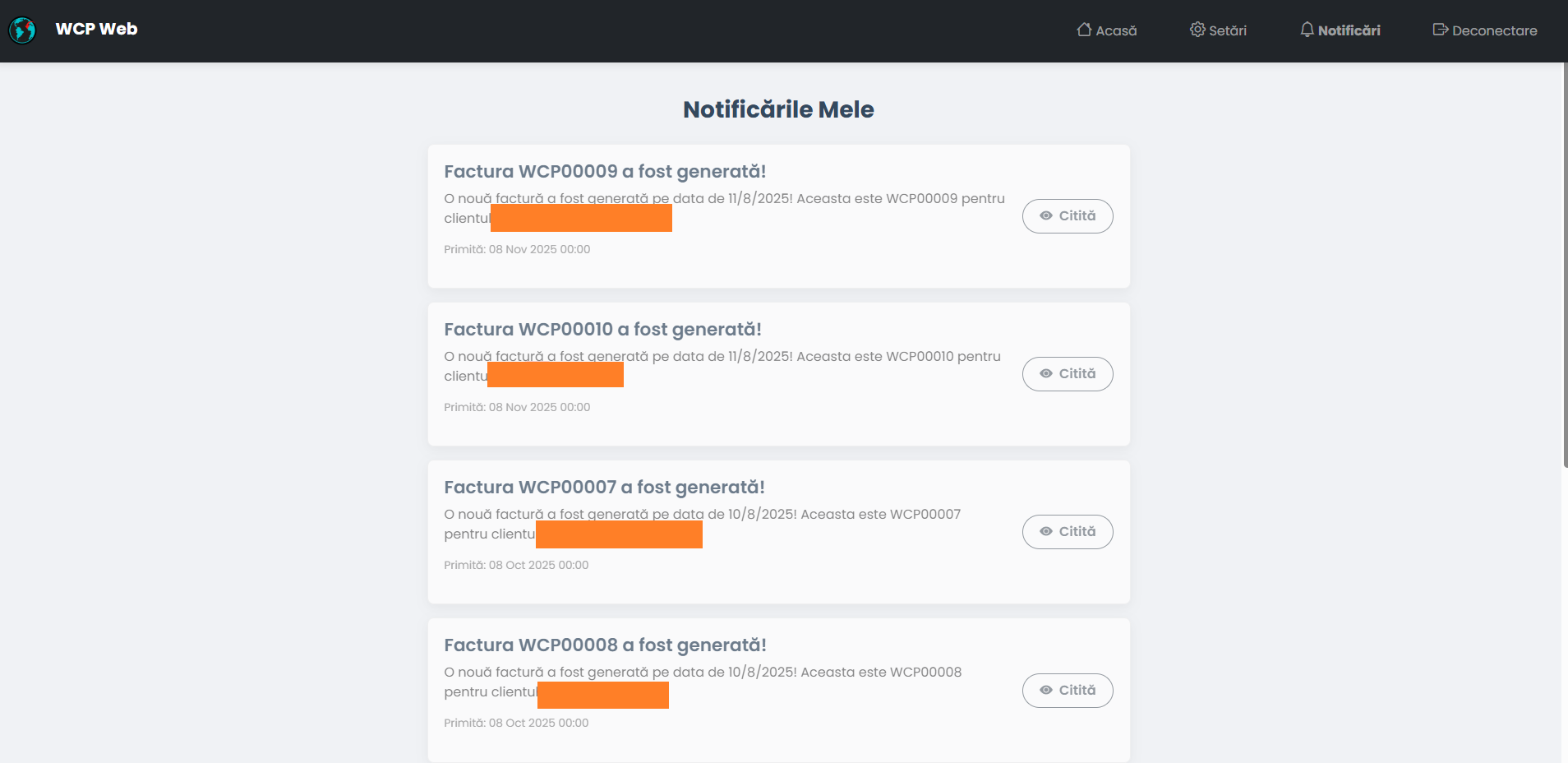Viewport: 1568px width, 763px height.
Task: Click the gear icon beside Setări
Action: (x=1197, y=30)
